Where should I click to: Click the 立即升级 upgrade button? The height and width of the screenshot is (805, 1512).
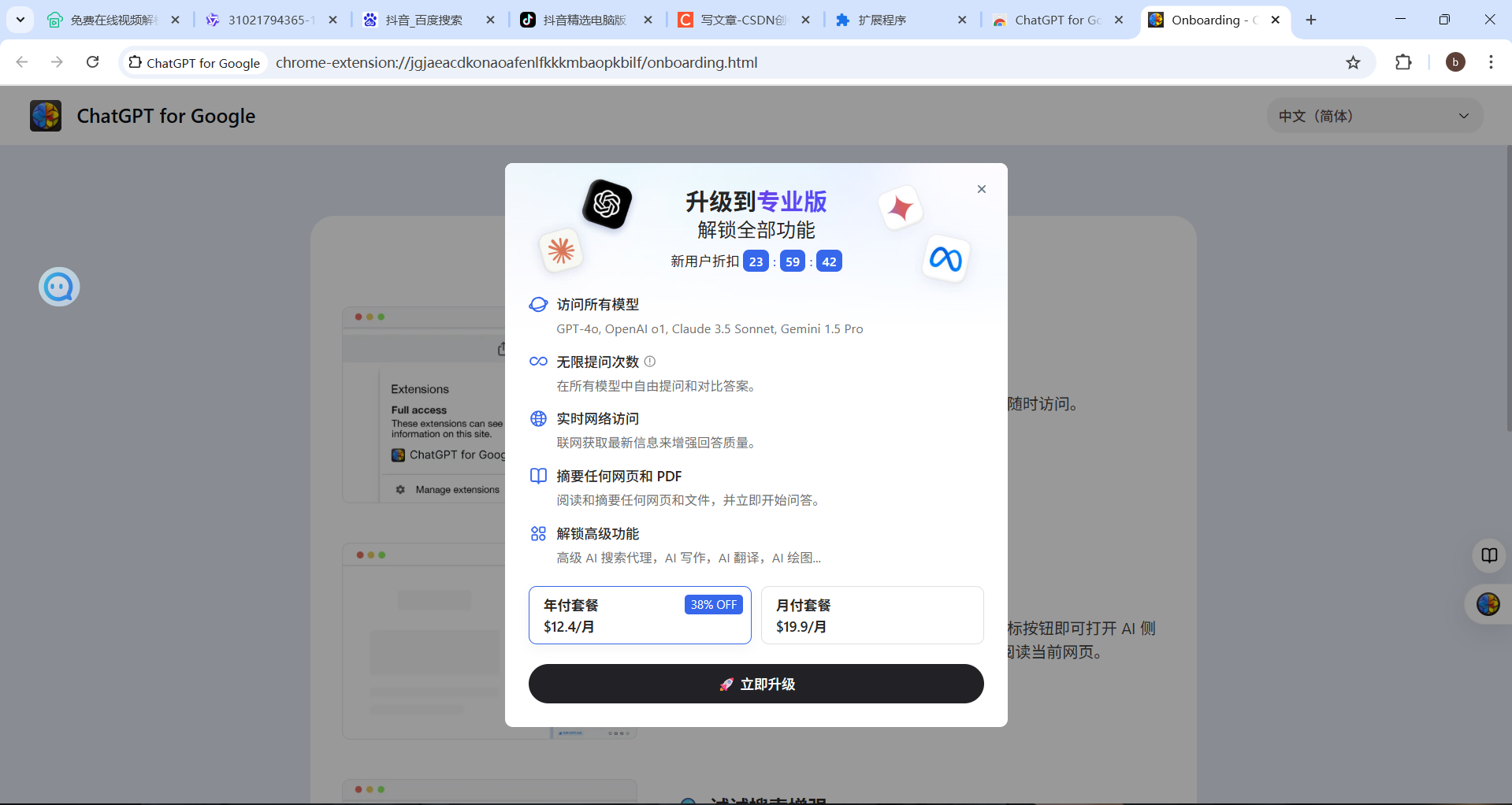tap(756, 684)
